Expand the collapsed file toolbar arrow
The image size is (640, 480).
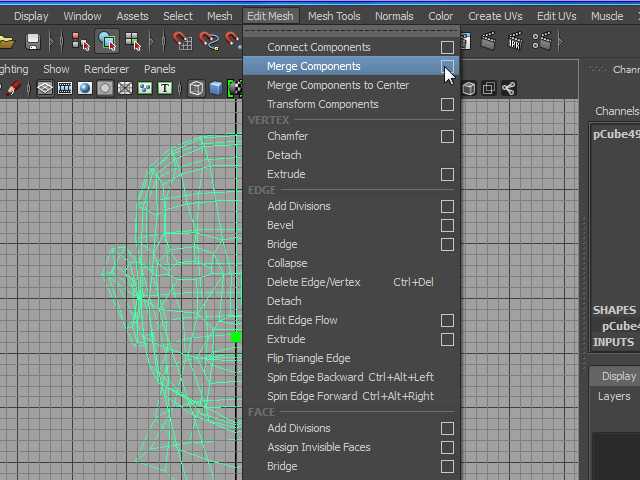[x=51, y=41]
